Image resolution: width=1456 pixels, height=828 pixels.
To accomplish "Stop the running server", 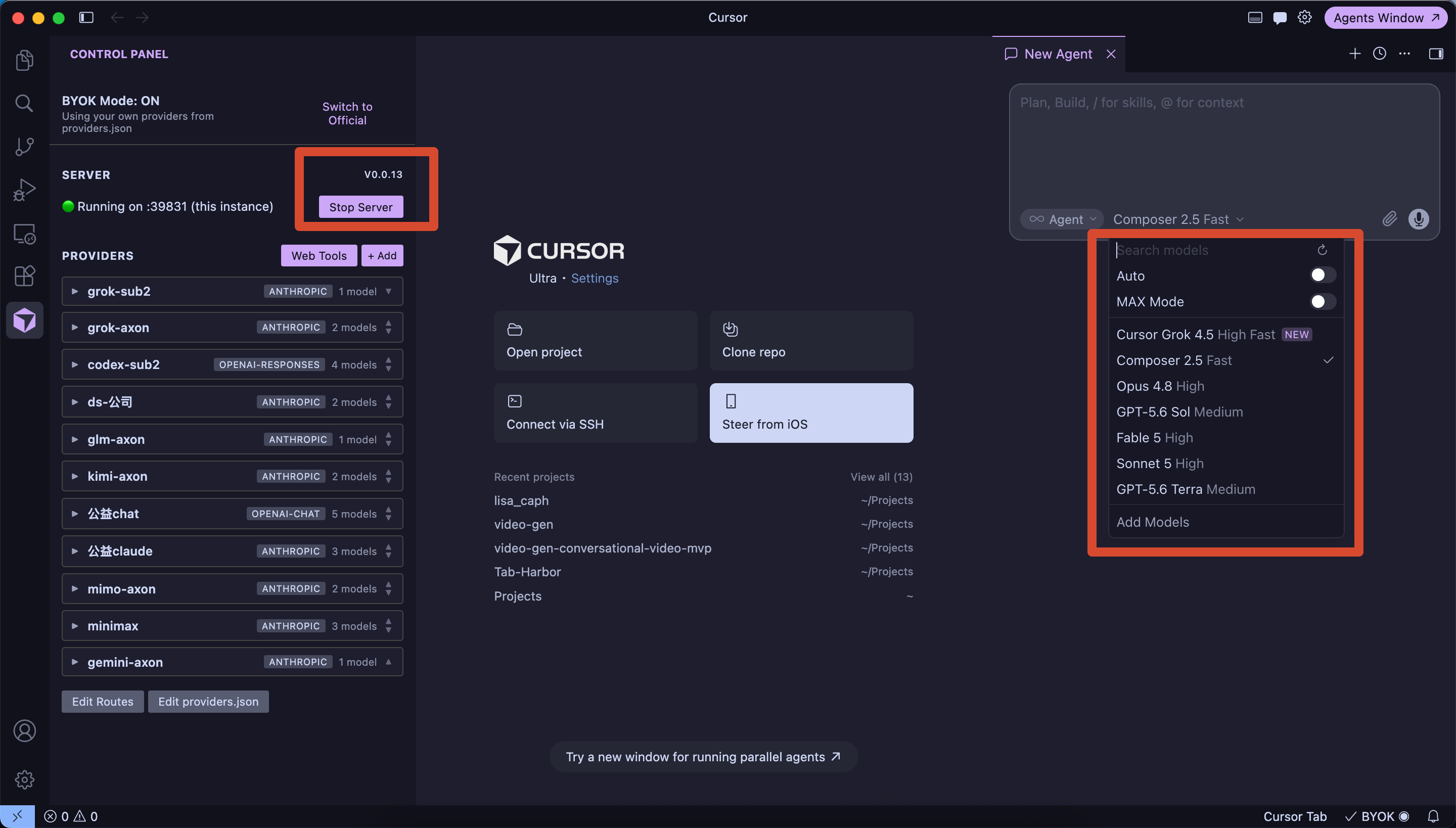I will pyautogui.click(x=360, y=207).
